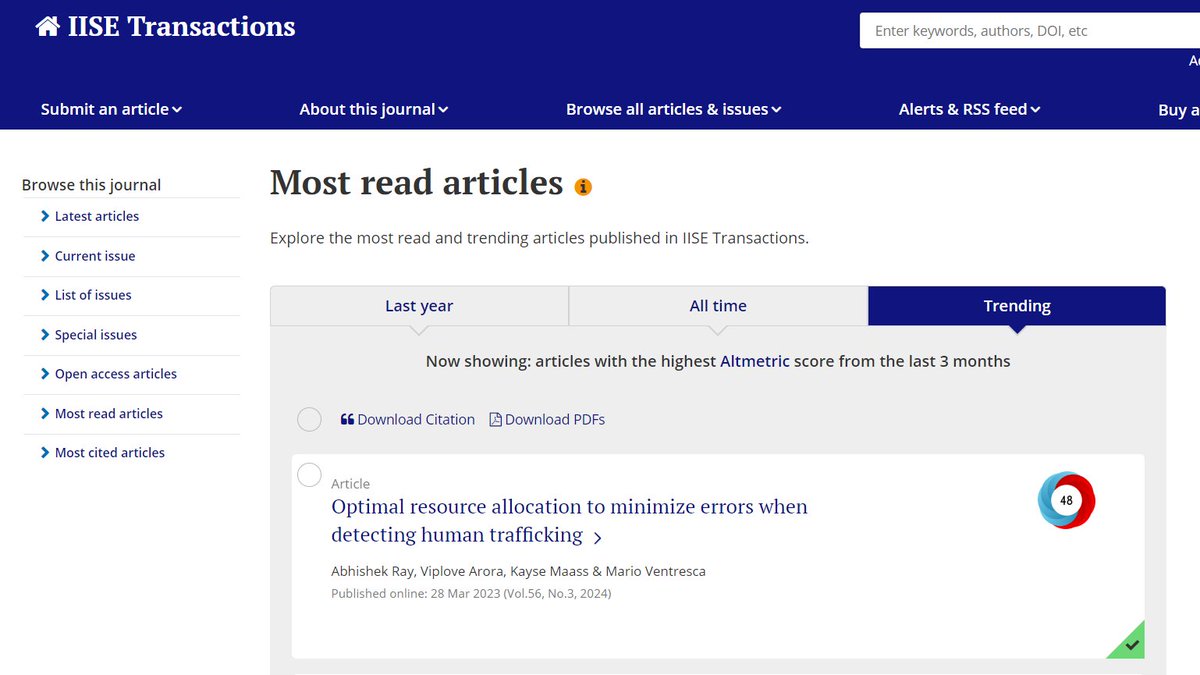Go to Special issues in the sidebar
1200x675 pixels.
tap(96, 335)
